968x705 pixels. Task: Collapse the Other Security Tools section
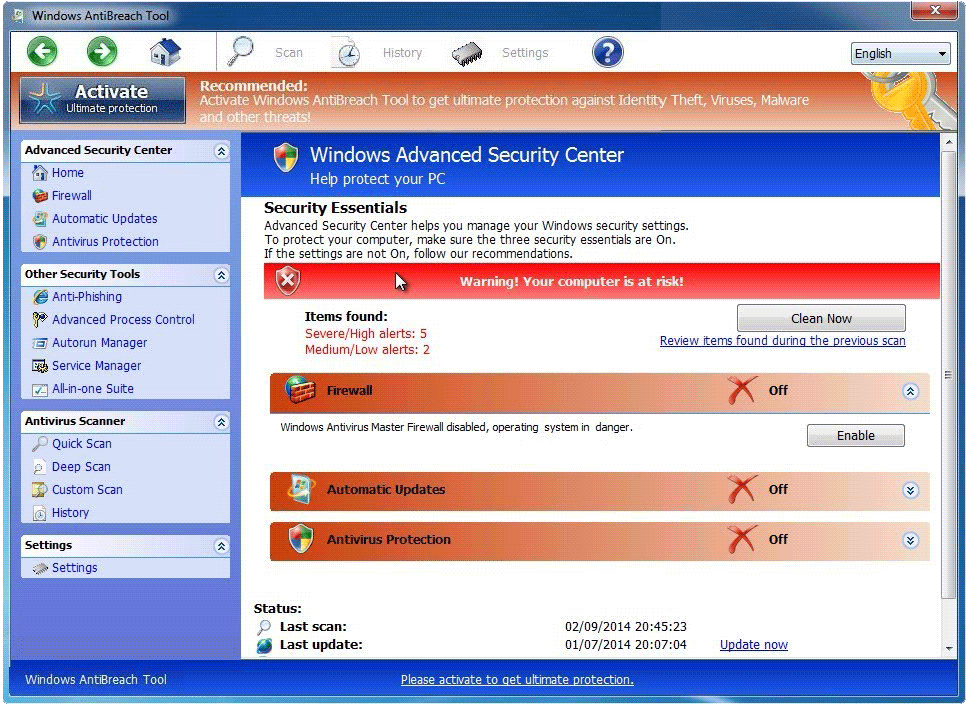[x=221, y=275]
